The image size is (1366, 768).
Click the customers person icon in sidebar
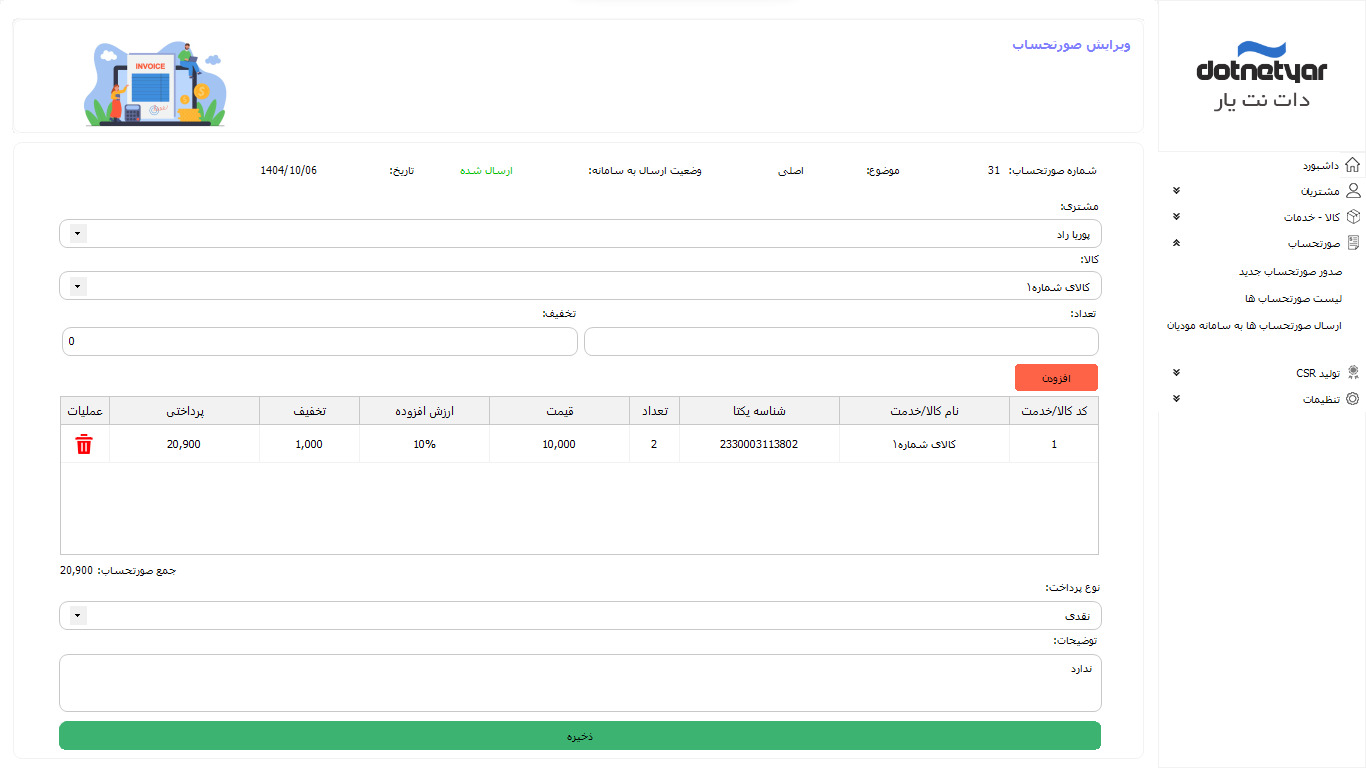coord(1353,191)
